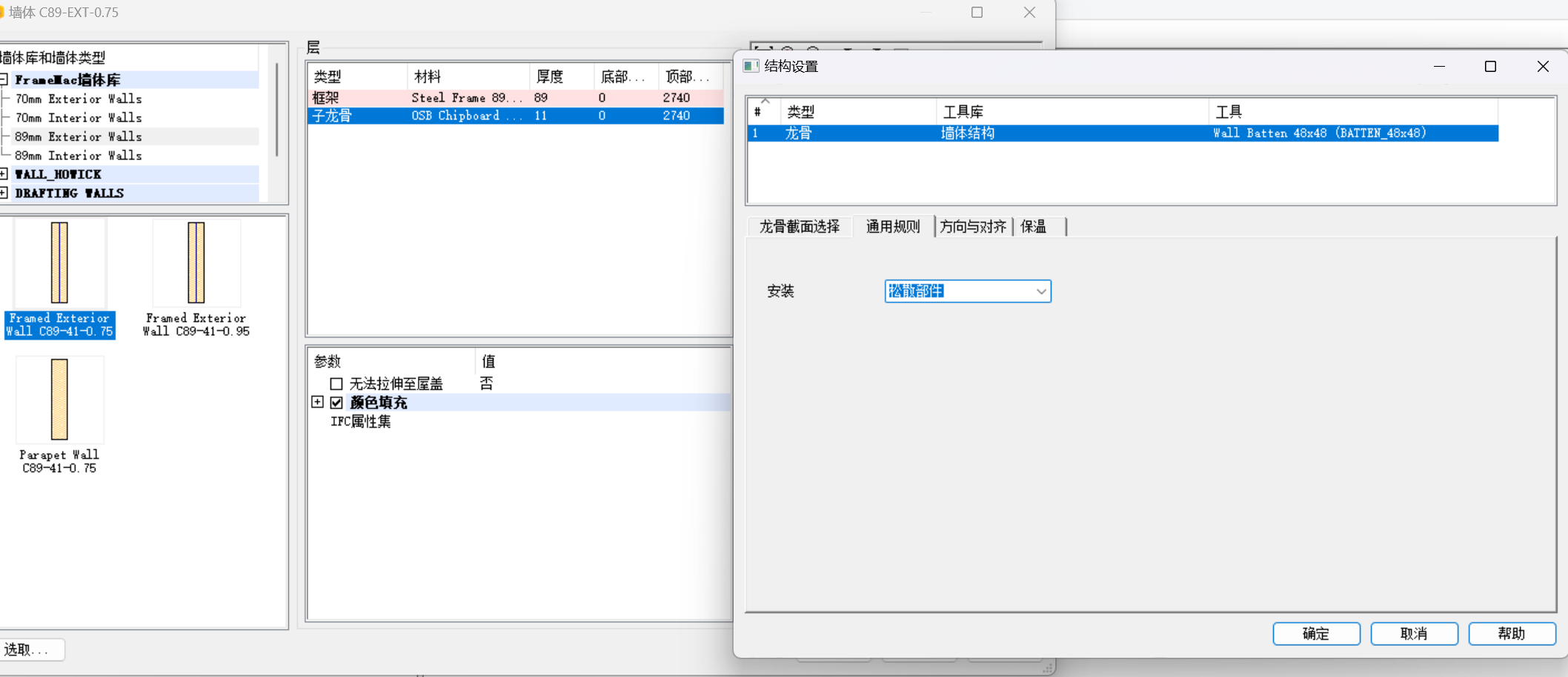Screen dimensions: 1568x677
Task: Select the 龙骨 Wall Batten 48x48 row
Action: 1123,133
